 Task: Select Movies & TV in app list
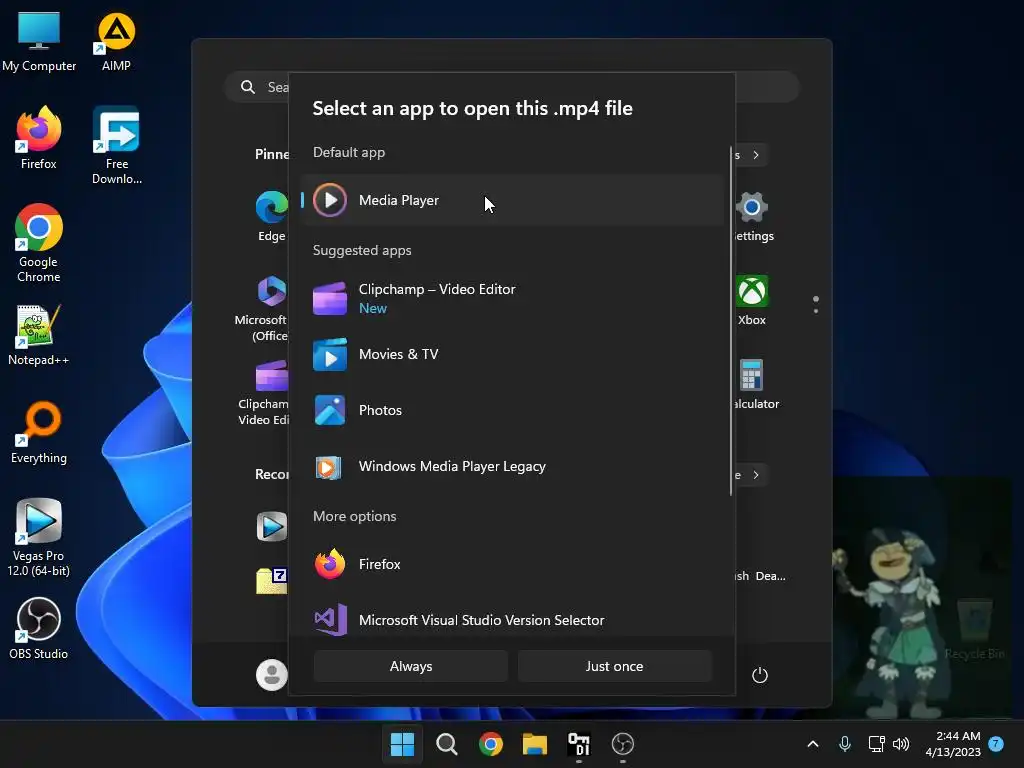(x=513, y=354)
